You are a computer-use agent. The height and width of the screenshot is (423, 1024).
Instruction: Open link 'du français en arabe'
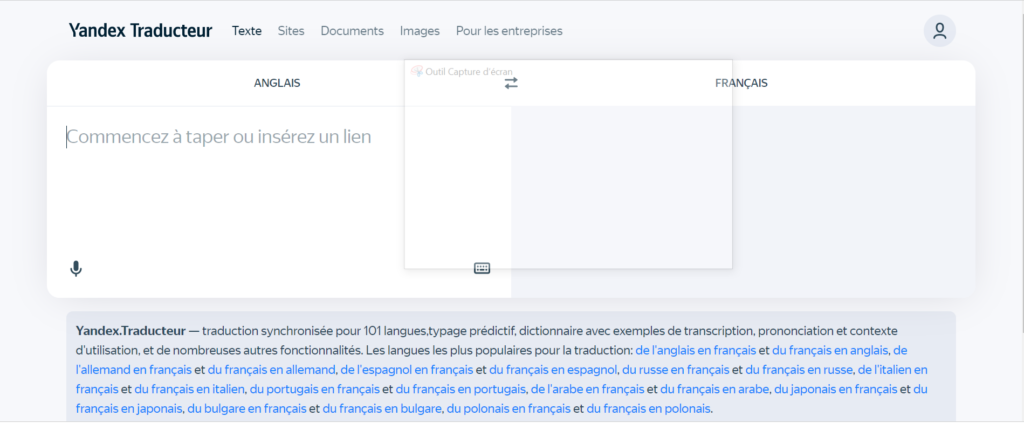coord(714,389)
